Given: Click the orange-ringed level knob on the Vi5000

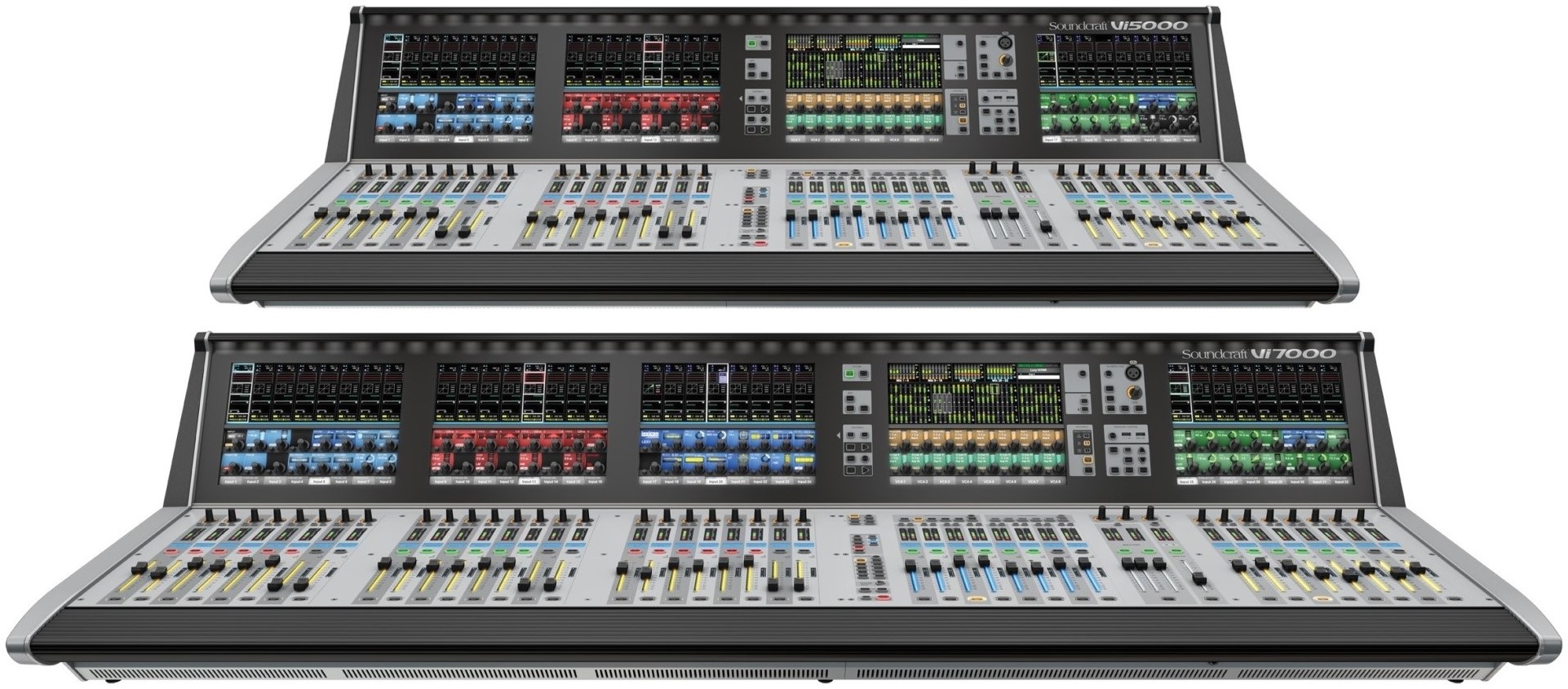Looking at the screenshot, I should [x=1006, y=60].
